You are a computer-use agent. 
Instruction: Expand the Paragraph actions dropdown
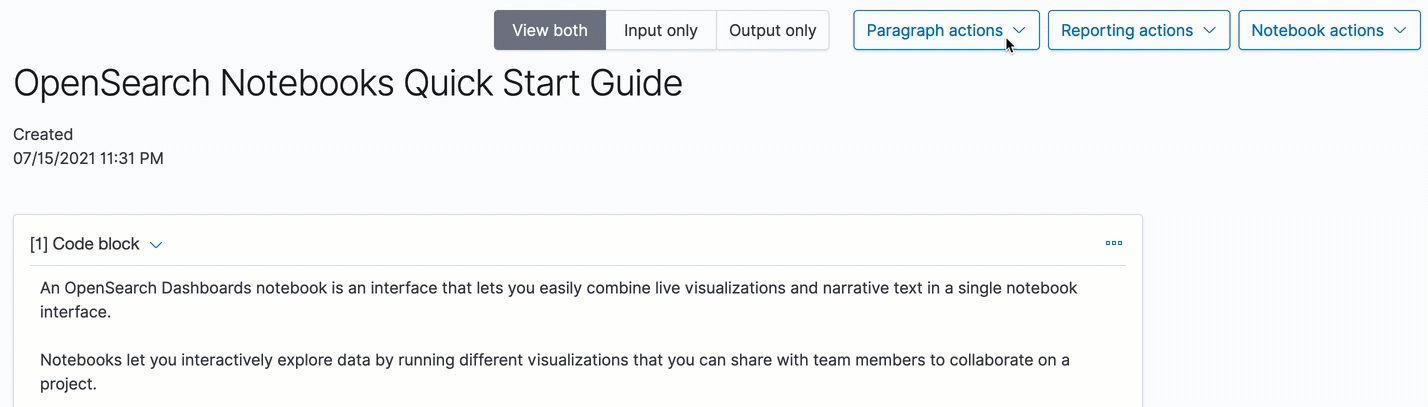pyautogui.click(x=934, y=30)
